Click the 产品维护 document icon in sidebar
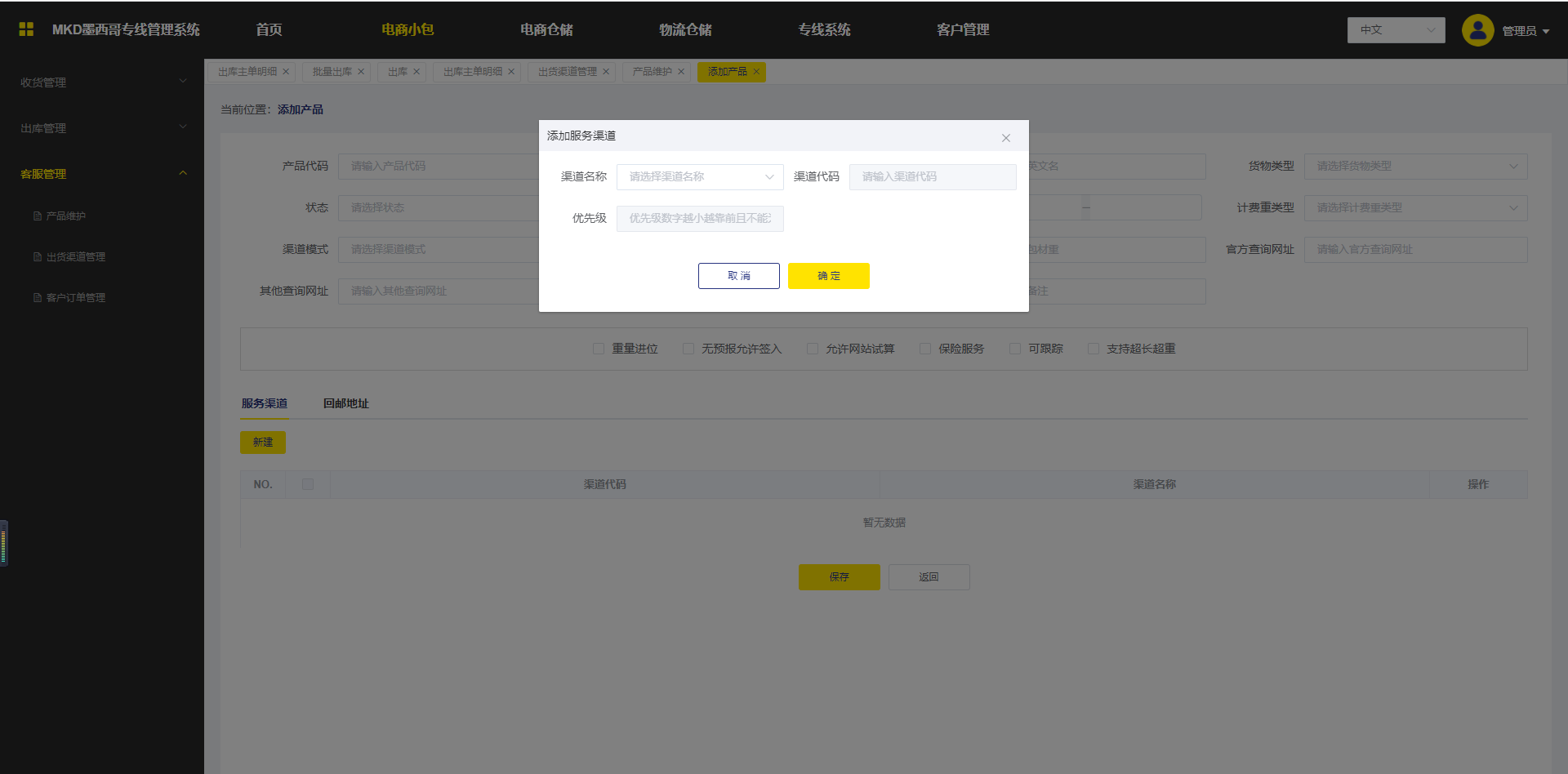The width and height of the screenshot is (1568, 774). (x=38, y=216)
